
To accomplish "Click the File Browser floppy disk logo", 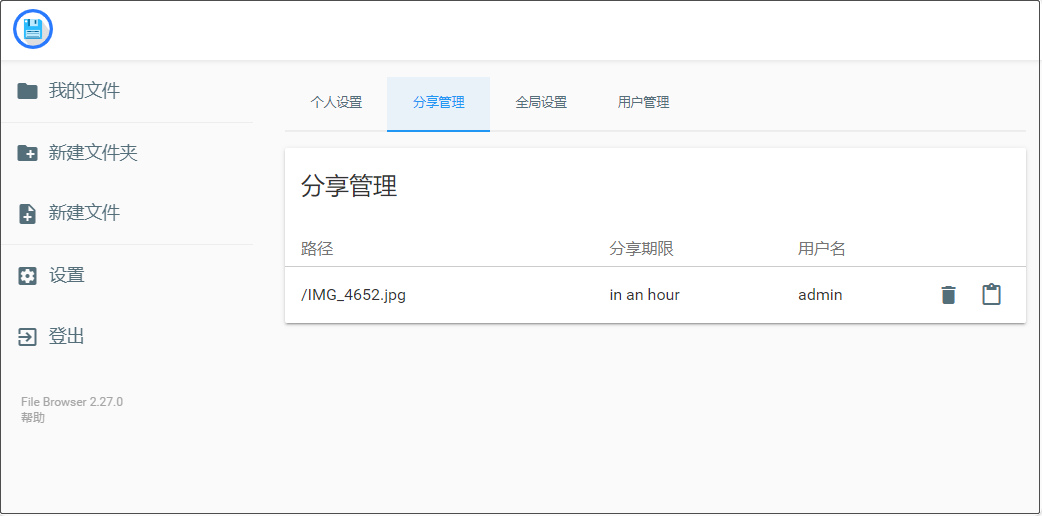I will (33, 30).
